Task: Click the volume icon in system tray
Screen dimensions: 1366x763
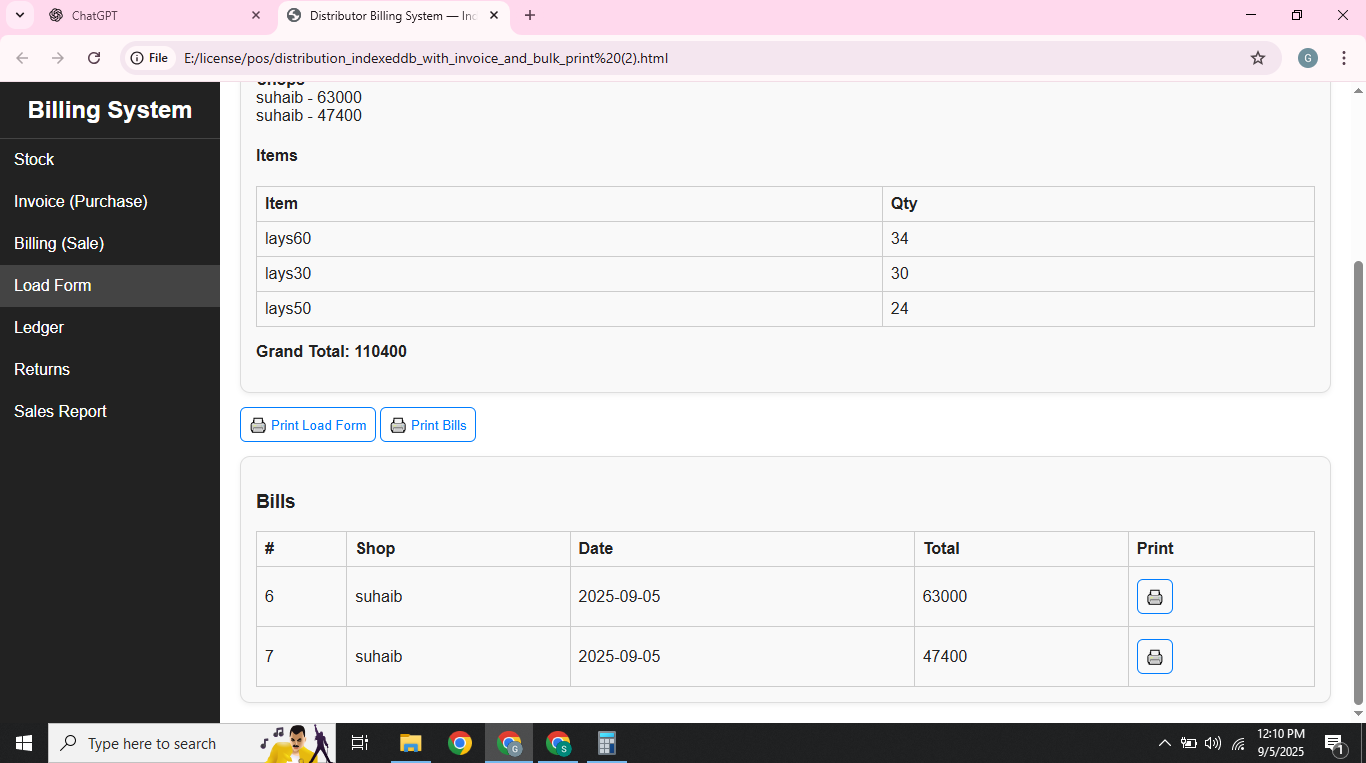Action: pos(1213,743)
